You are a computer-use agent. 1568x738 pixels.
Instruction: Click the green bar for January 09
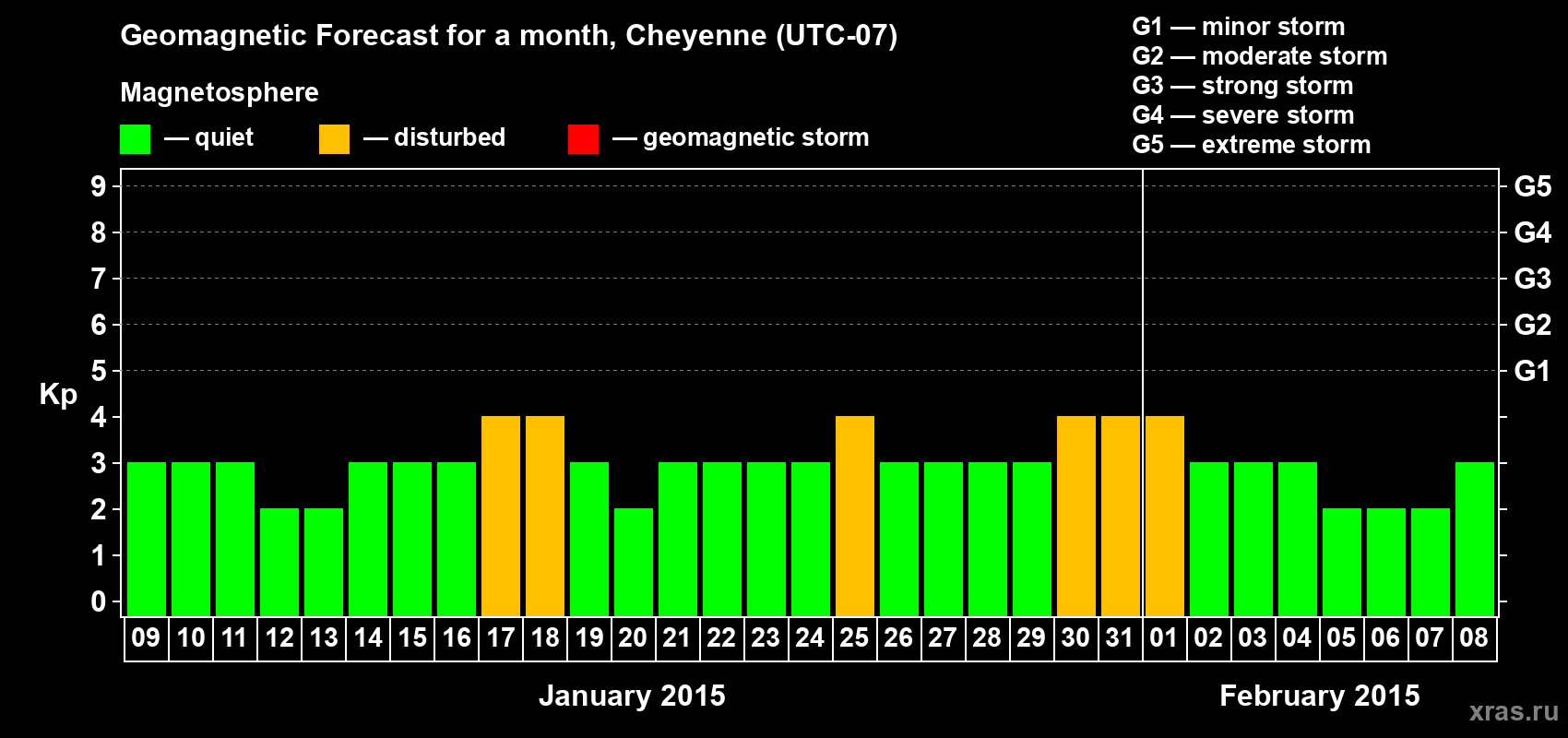tap(147, 539)
